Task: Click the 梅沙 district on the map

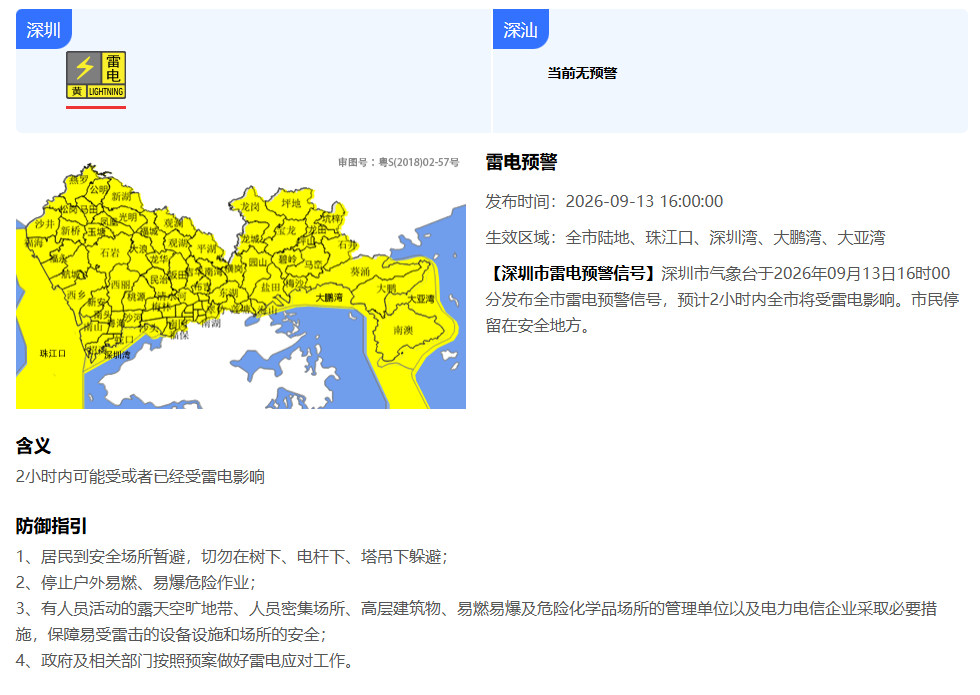Action: 294,283
